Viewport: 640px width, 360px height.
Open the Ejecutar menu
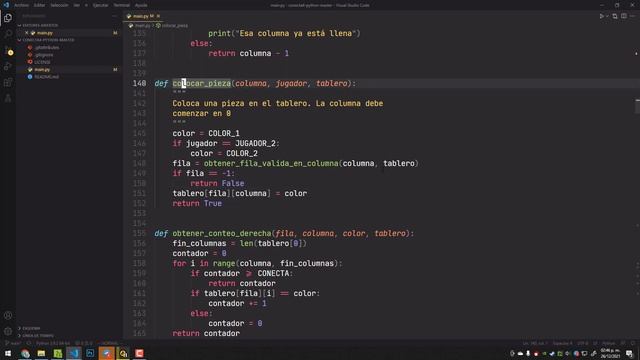point(100,5)
